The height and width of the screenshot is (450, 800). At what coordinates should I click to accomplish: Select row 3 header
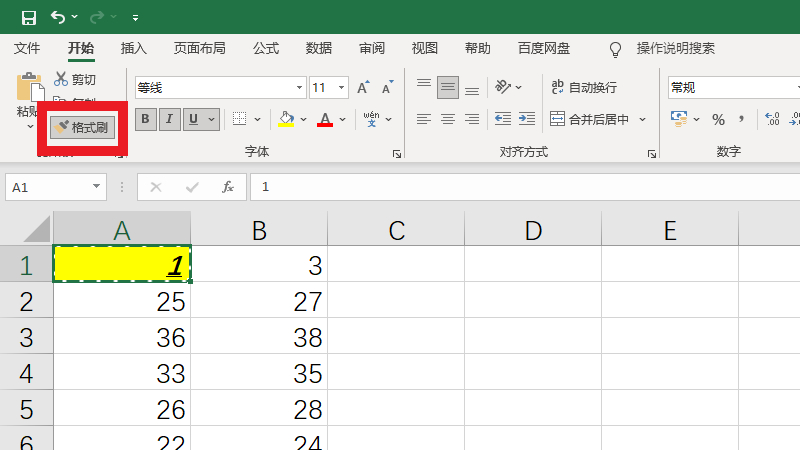[x=26, y=336]
